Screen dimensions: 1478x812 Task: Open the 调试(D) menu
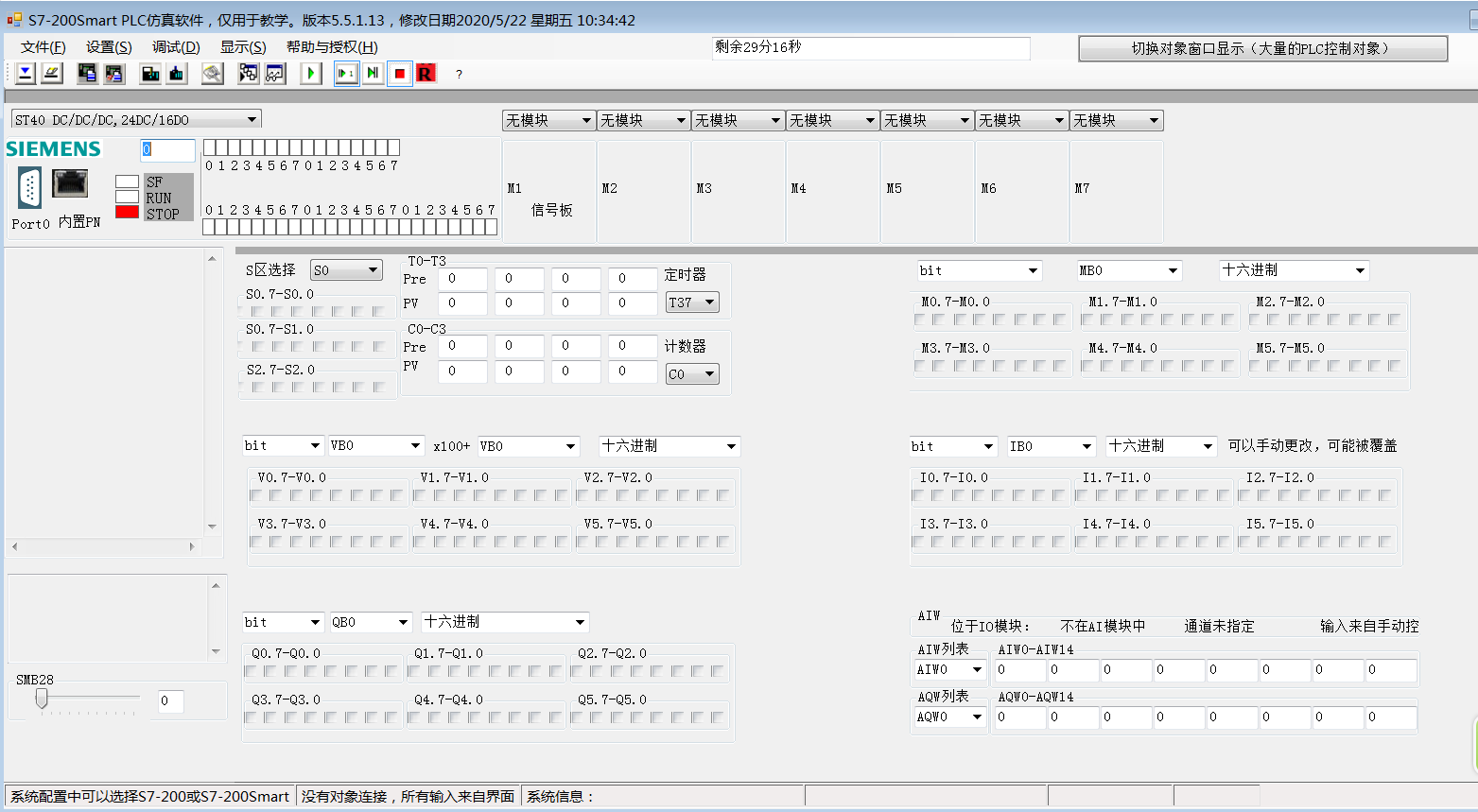[175, 47]
